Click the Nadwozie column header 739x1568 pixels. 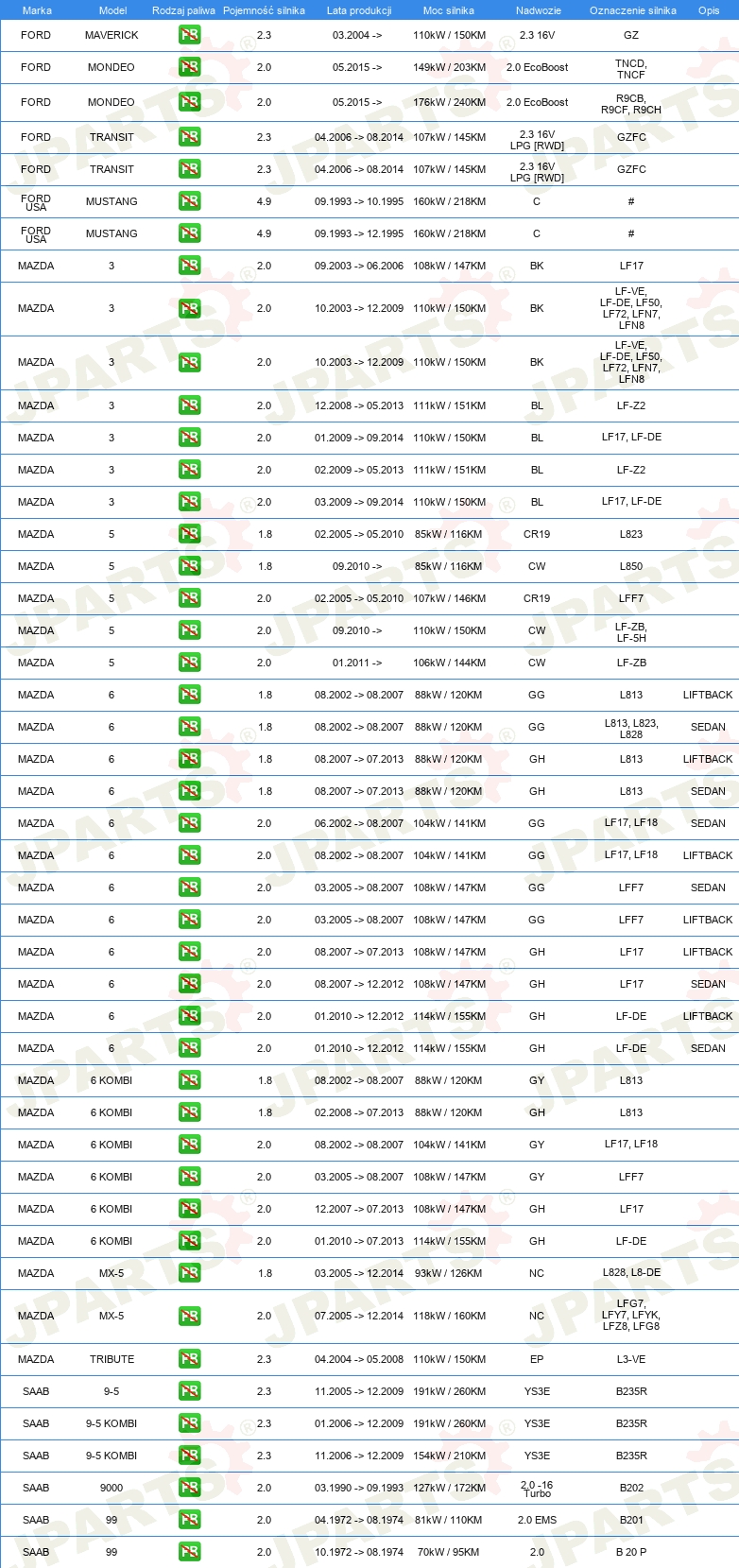point(539,10)
